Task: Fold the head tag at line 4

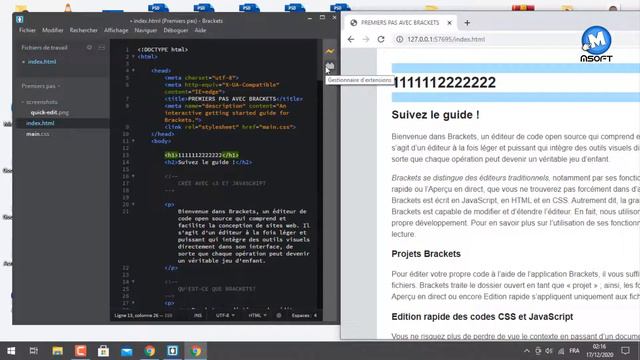Action: click(x=133, y=71)
